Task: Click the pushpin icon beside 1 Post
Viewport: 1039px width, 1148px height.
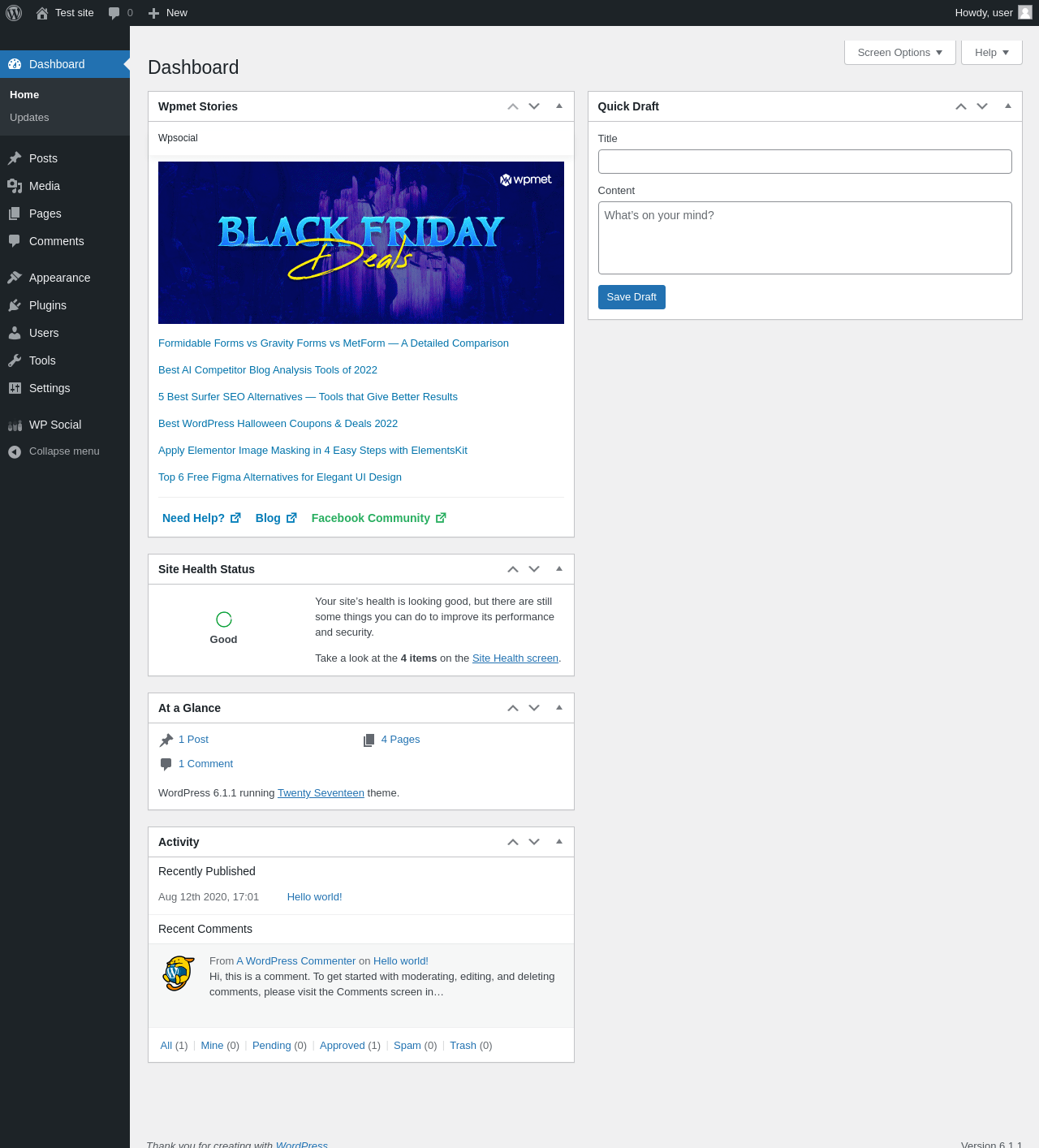Action: coord(166,740)
